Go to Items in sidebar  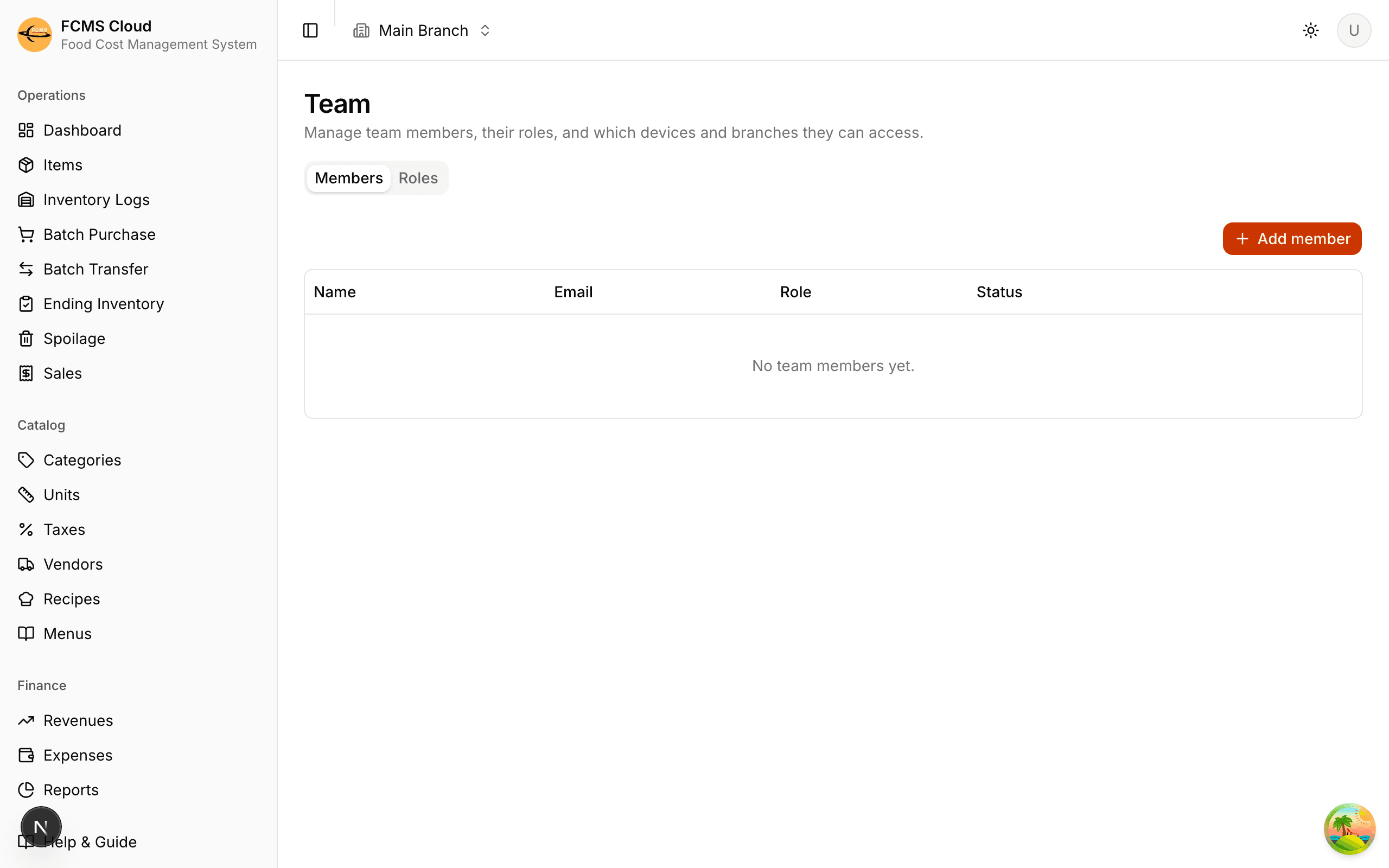click(138, 165)
